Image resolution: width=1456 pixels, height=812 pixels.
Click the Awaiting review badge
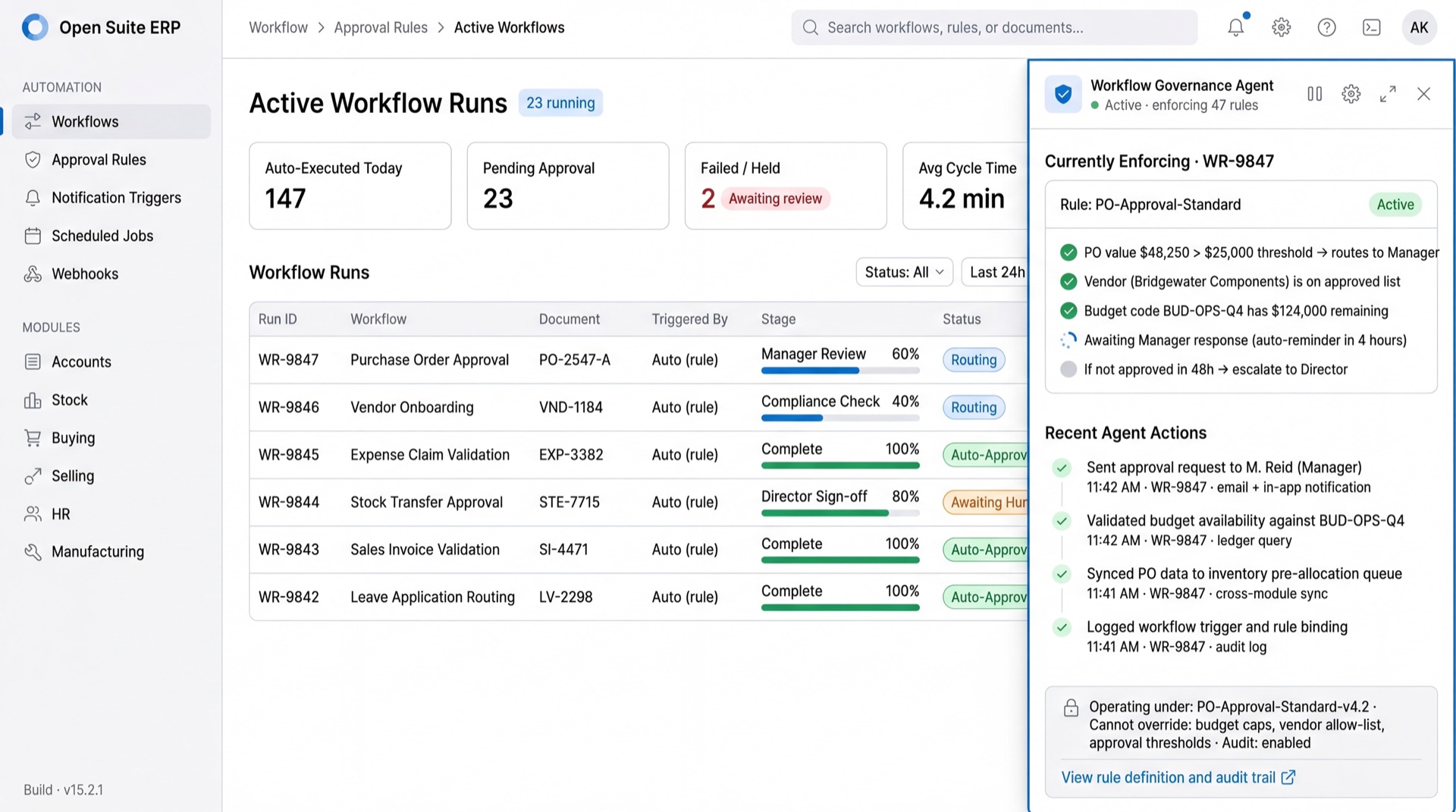tap(775, 199)
